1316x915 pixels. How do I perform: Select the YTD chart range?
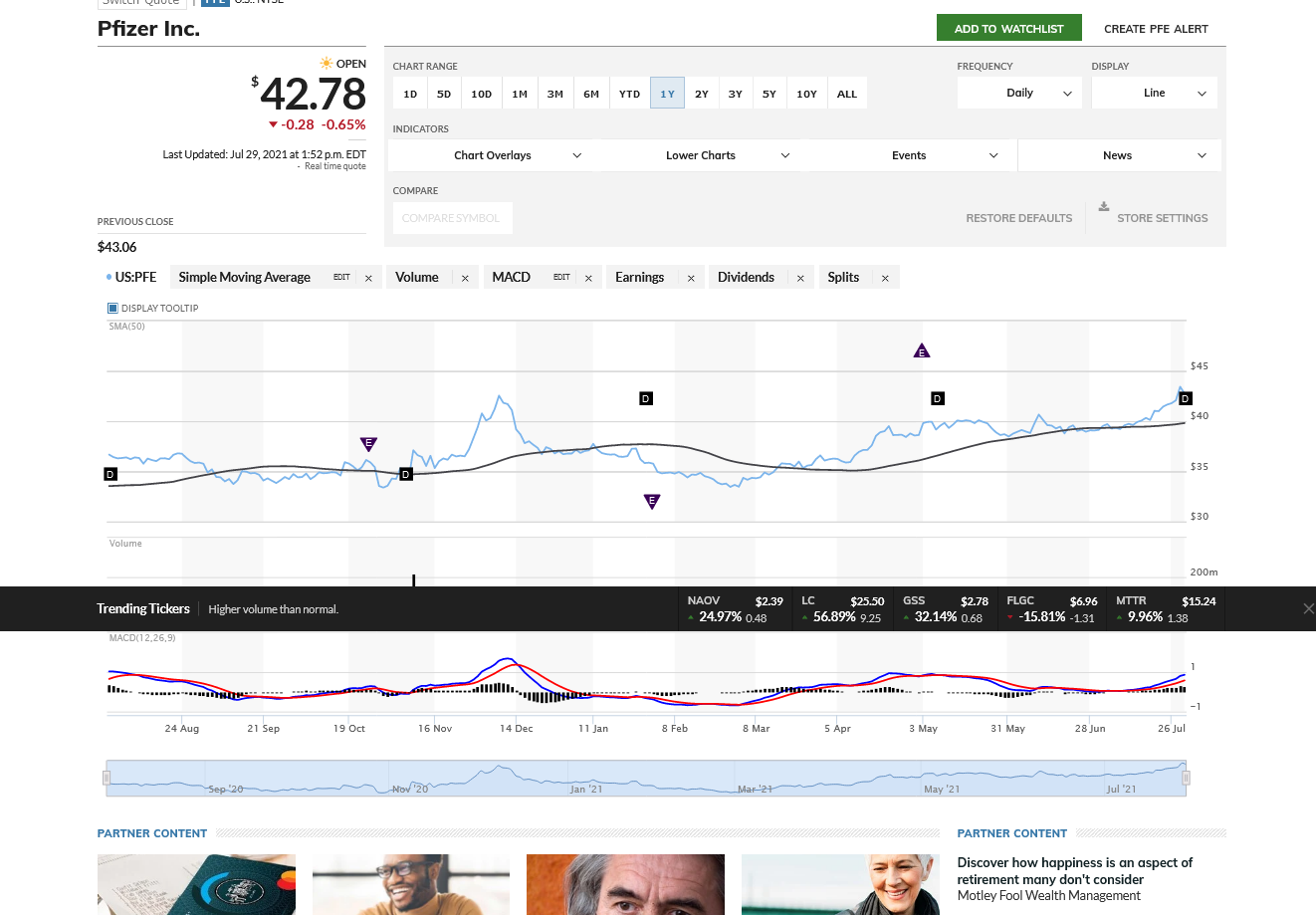click(630, 94)
